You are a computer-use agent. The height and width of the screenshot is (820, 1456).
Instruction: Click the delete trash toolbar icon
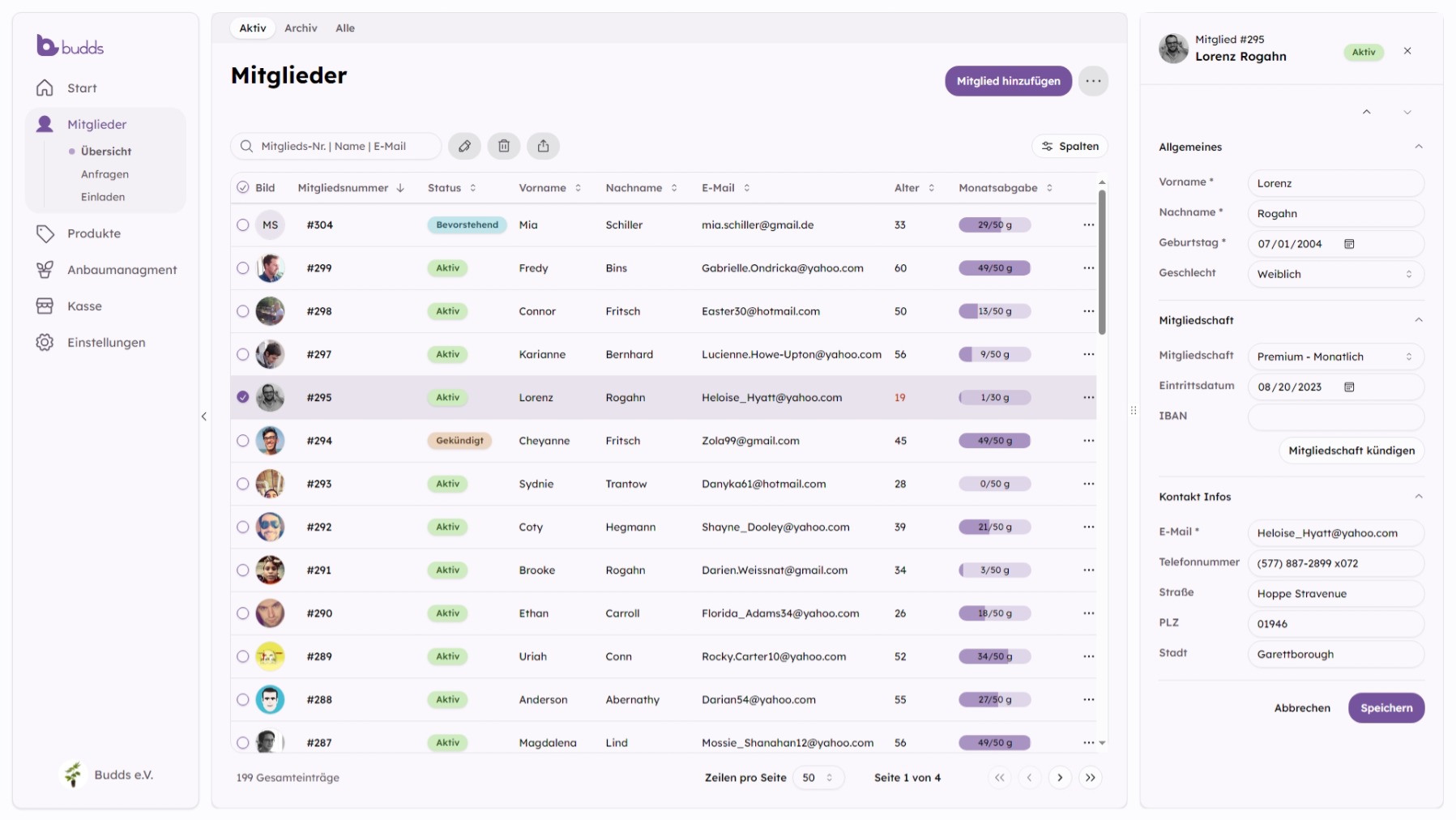coord(504,146)
